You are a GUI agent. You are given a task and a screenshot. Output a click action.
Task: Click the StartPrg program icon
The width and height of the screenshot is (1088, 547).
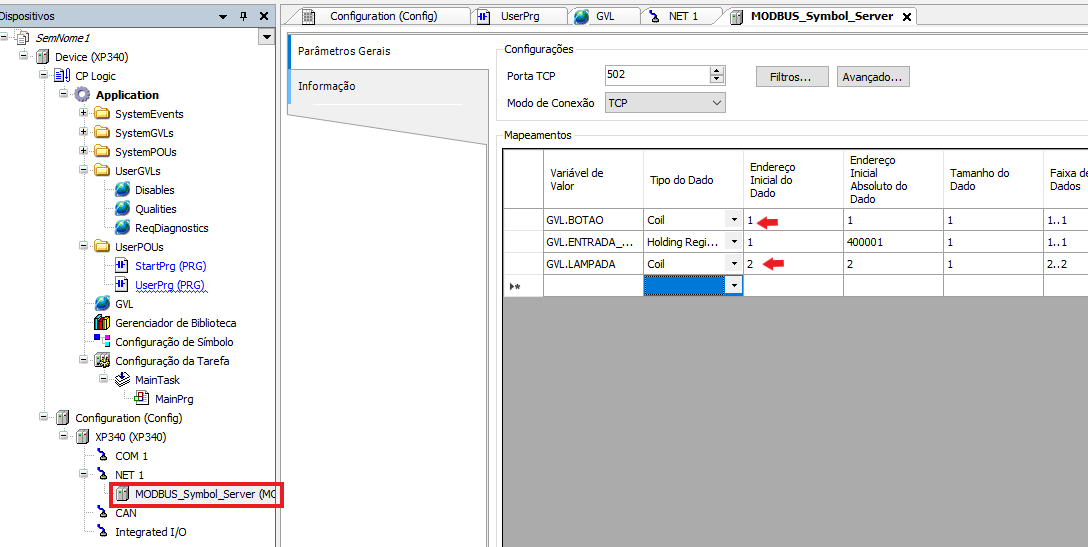pos(122,266)
